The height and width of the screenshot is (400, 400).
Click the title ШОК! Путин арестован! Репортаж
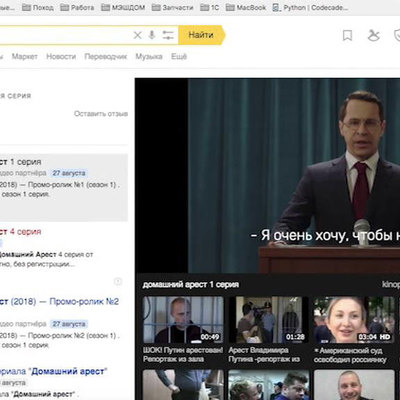(183, 355)
